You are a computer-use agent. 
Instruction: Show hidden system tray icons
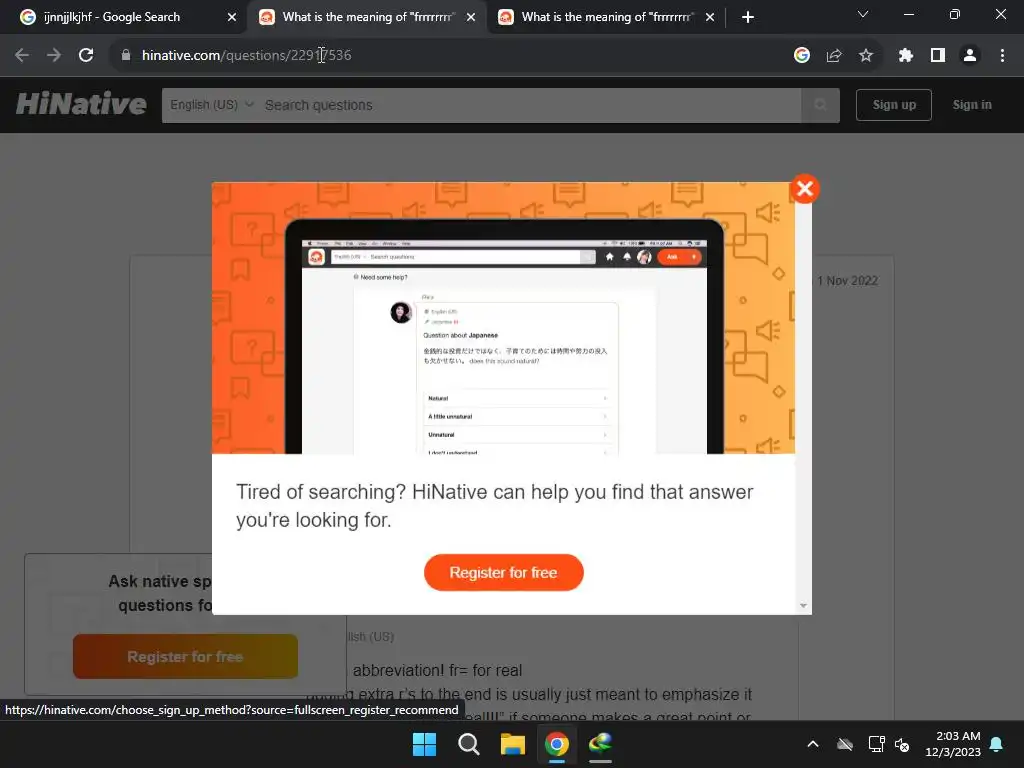[813, 744]
